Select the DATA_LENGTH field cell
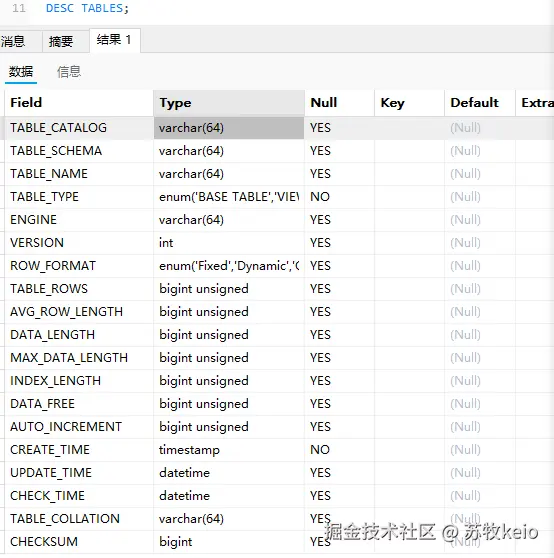This screenshot has width=554, height=558. coord(79,335)
